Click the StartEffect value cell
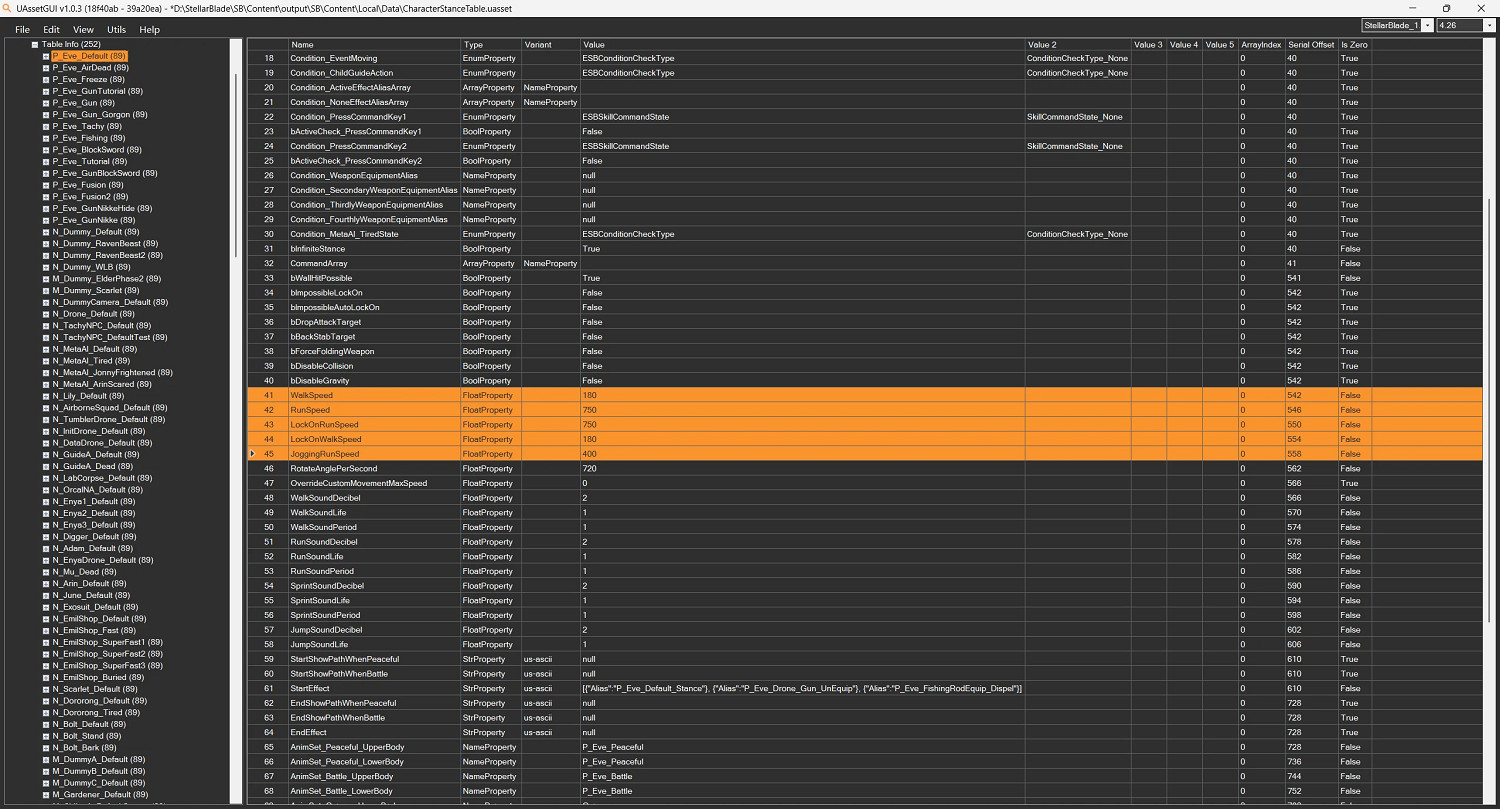Viewport: 1500px width, 809px height. (802, 688)
